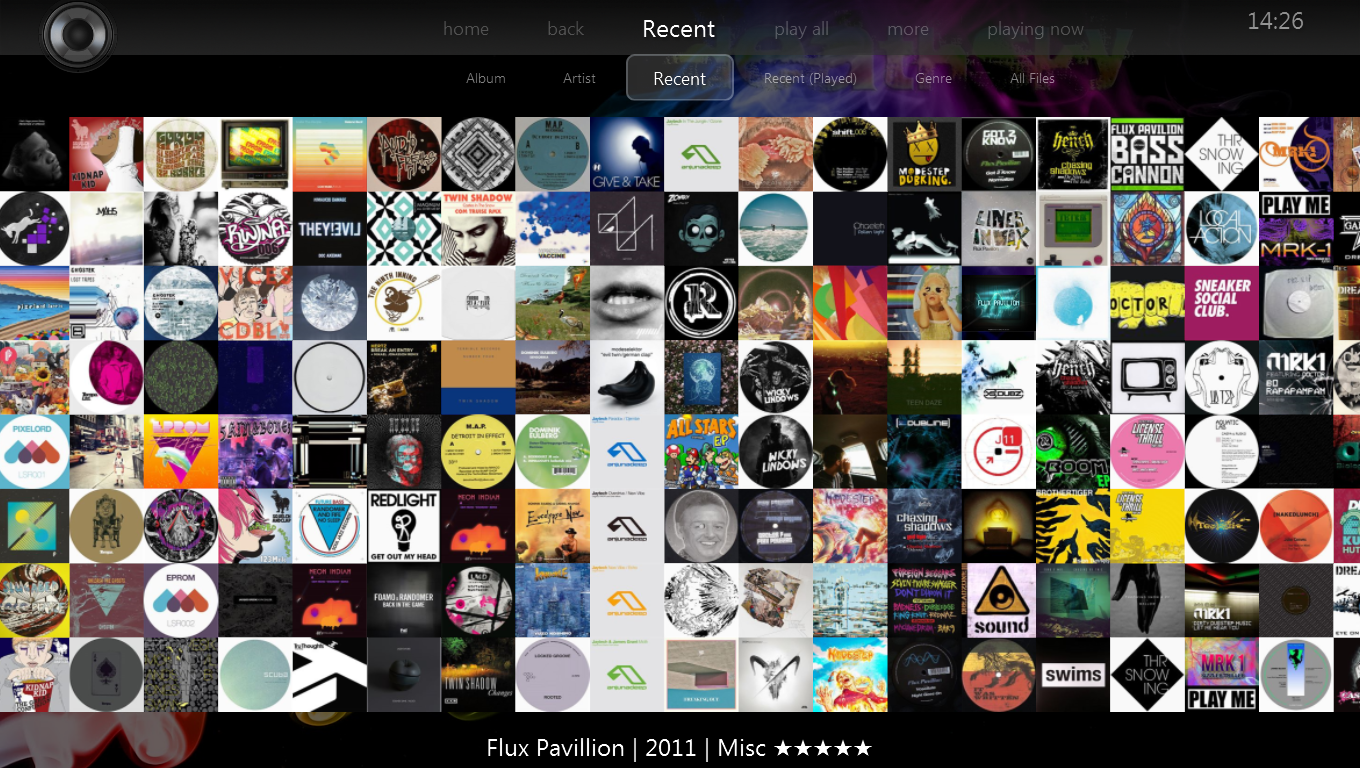Screen dimensions: 1360x768
Task: Switch to the Artist tab
Action: click(579, 78)
